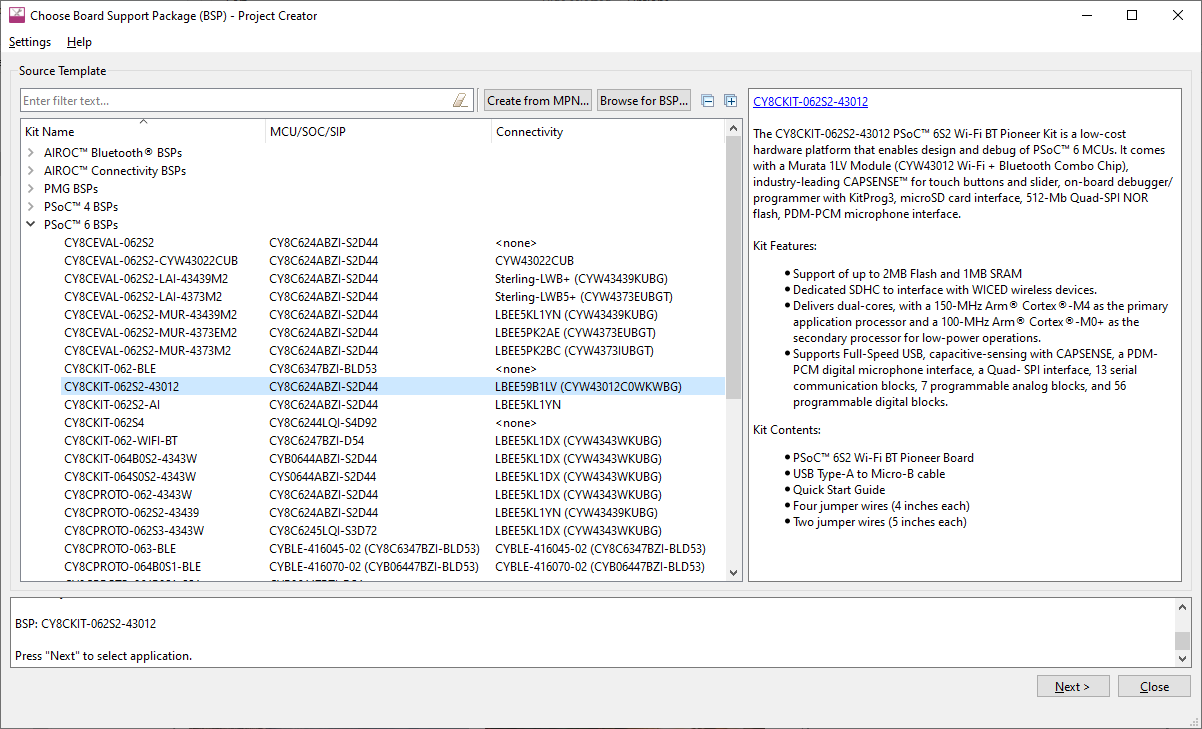Expand the PSoC™ 4 BSPs group
The width and height of the screenshot is (1202, 729).
click(30, 207)
